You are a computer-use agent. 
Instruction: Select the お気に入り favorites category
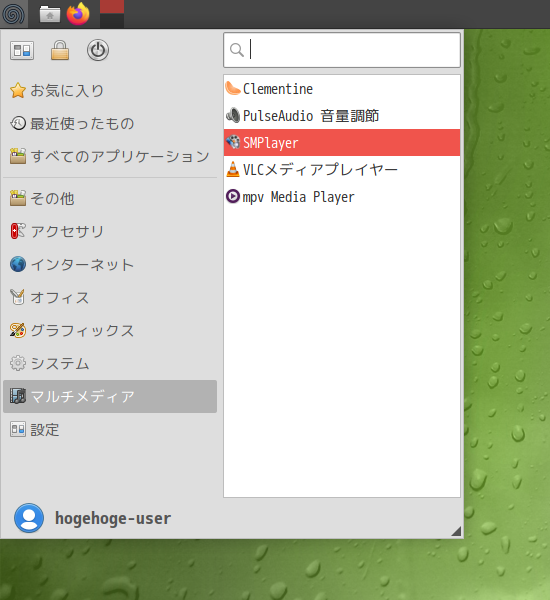point(110,91)
